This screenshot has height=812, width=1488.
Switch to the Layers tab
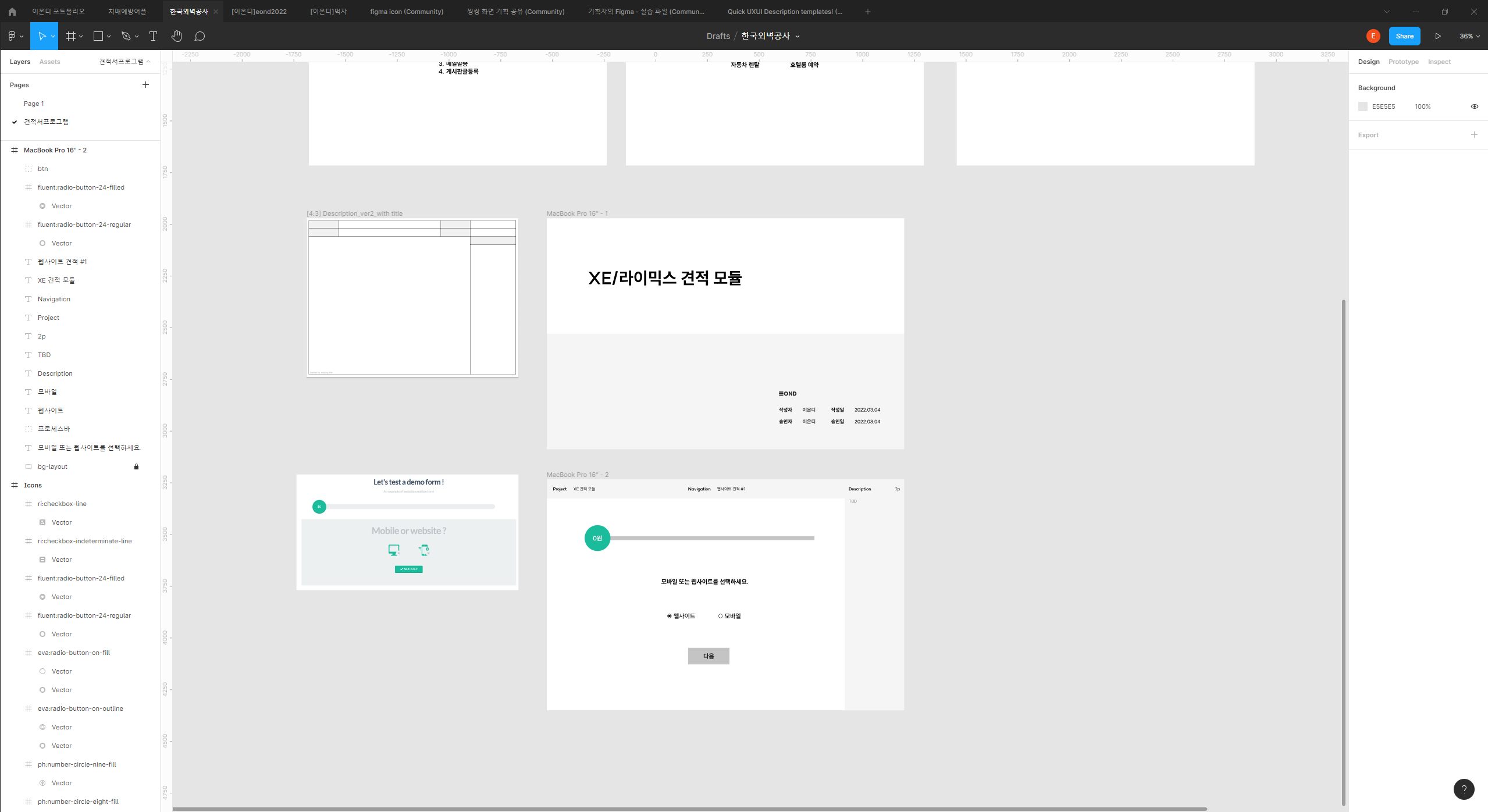[x=20, y=62]
